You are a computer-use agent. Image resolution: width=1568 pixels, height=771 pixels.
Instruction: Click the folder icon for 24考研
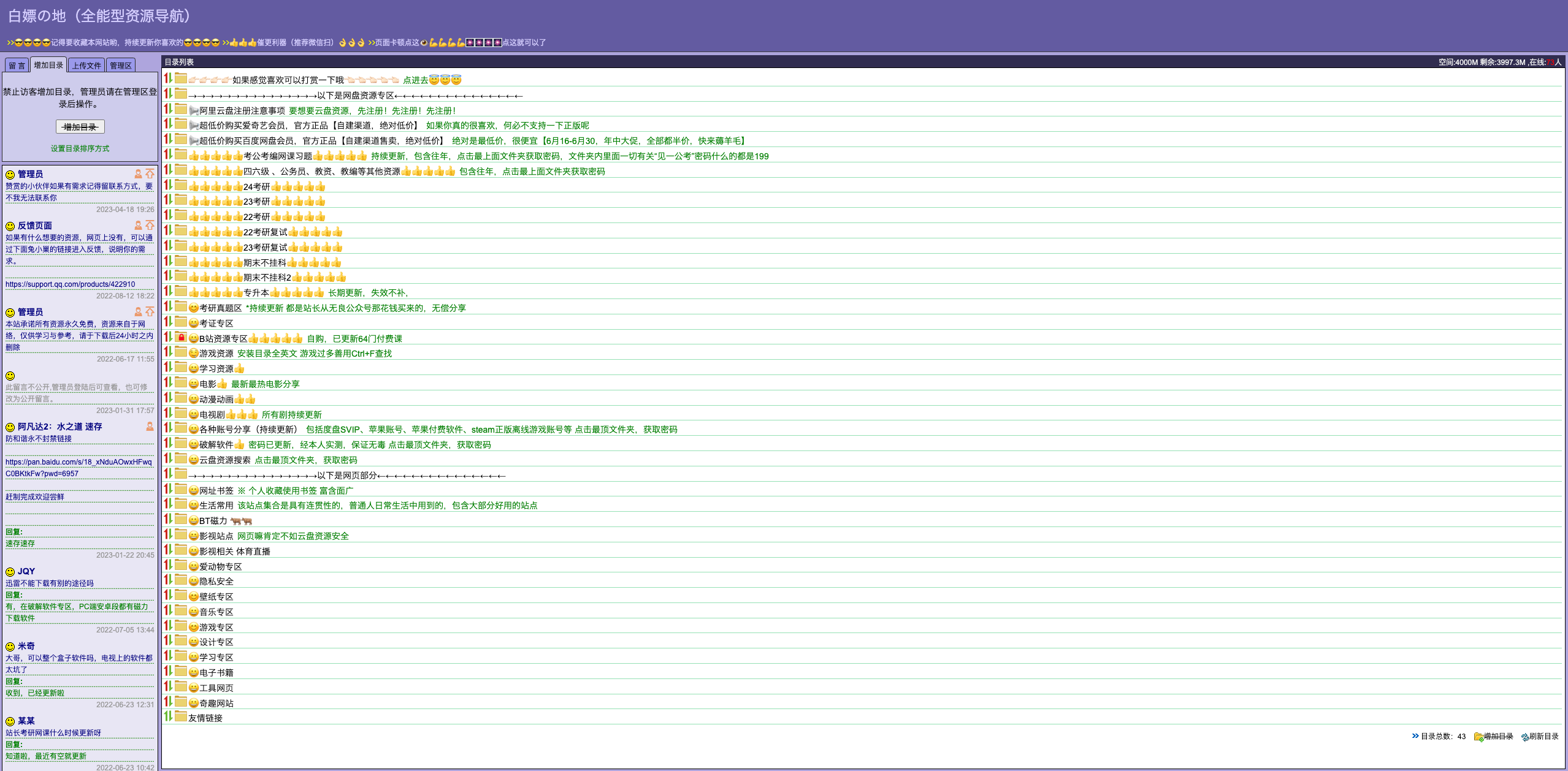pos(180,185)
